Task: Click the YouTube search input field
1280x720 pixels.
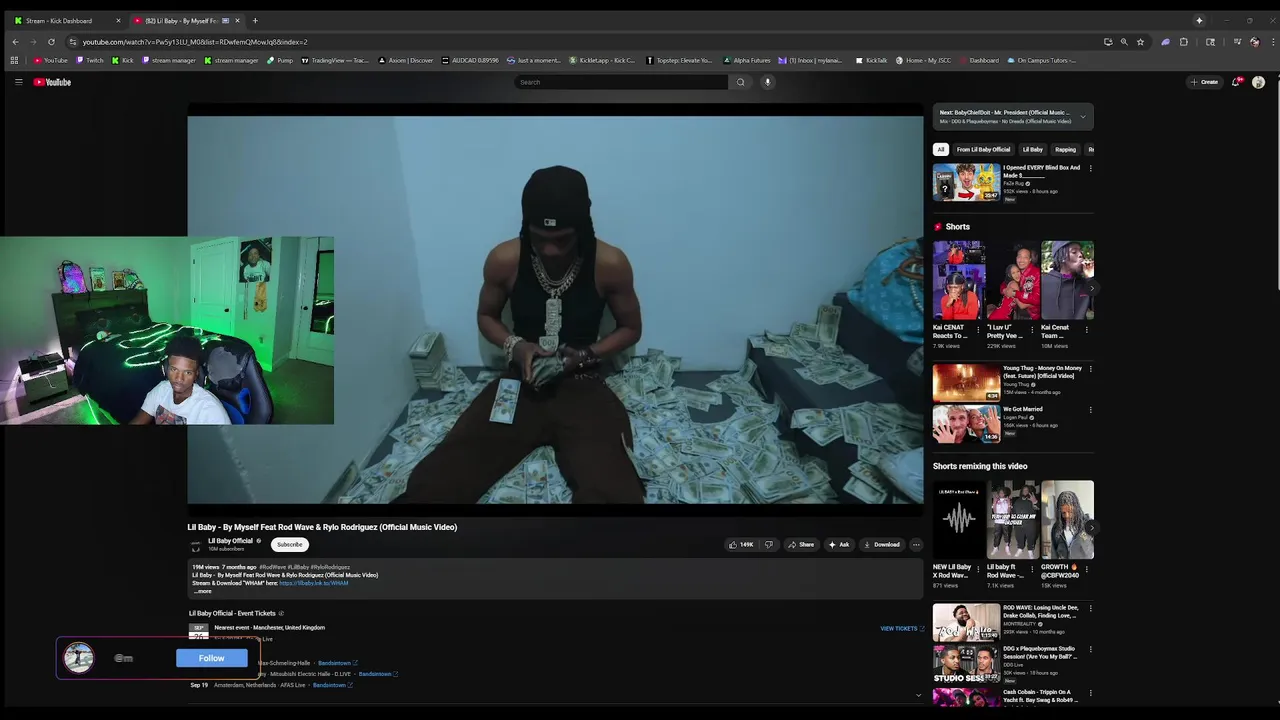Action: (621, 82)
